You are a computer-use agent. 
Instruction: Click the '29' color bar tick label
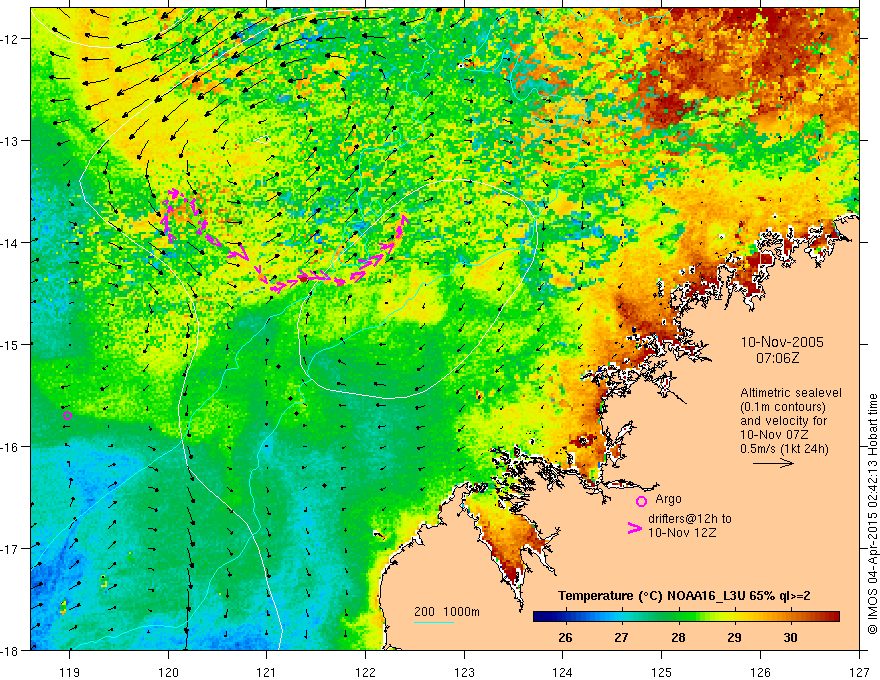pos(734,638)
